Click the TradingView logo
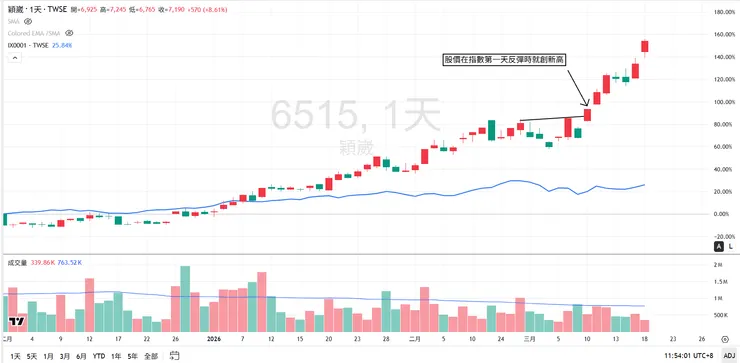The image size is (740, 363). pyautogui.click(x=17, y=321)
